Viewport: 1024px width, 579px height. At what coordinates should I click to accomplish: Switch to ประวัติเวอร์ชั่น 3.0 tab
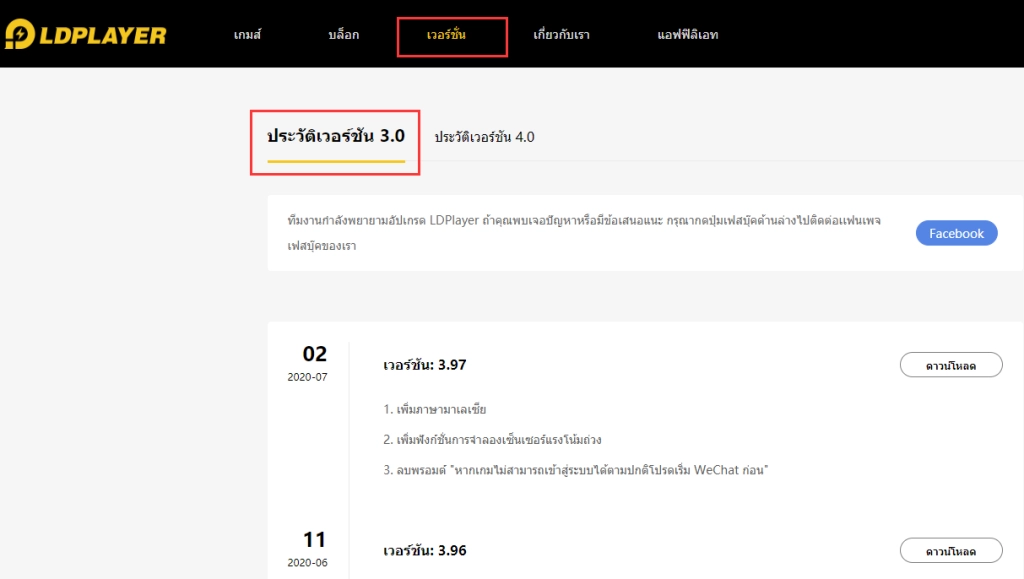pyautogui.click(x=336, y=136)
